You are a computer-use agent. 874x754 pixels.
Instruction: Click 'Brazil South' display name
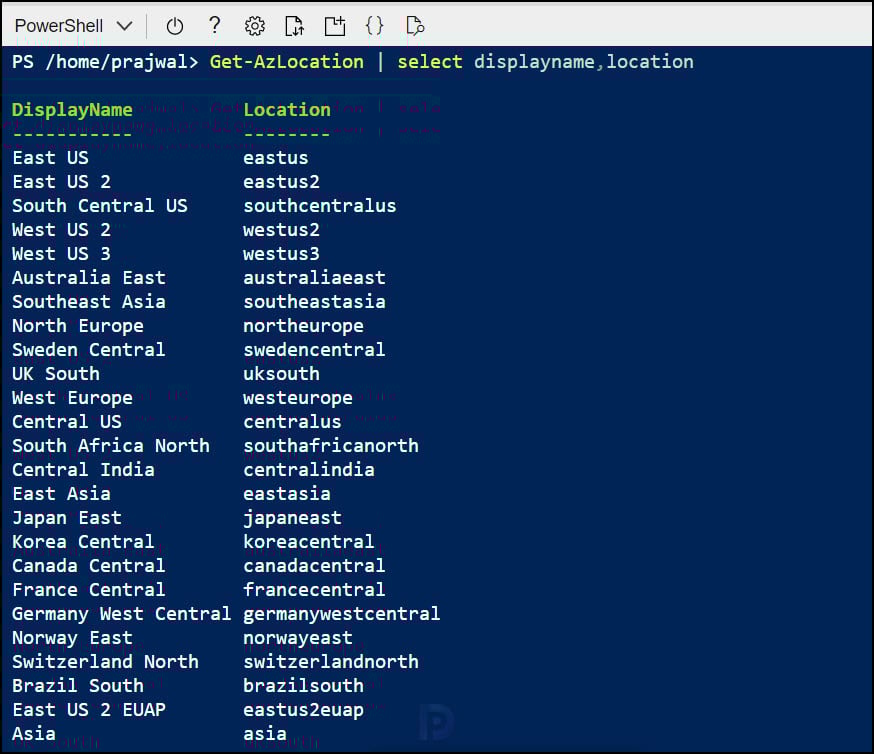coord(77,685)
